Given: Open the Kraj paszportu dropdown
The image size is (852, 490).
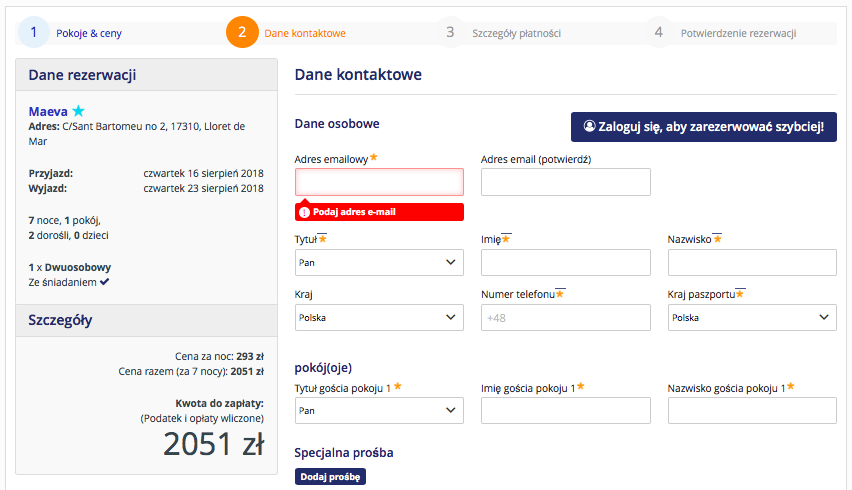Looking at the screenshot, I should [x=752, y=317].
